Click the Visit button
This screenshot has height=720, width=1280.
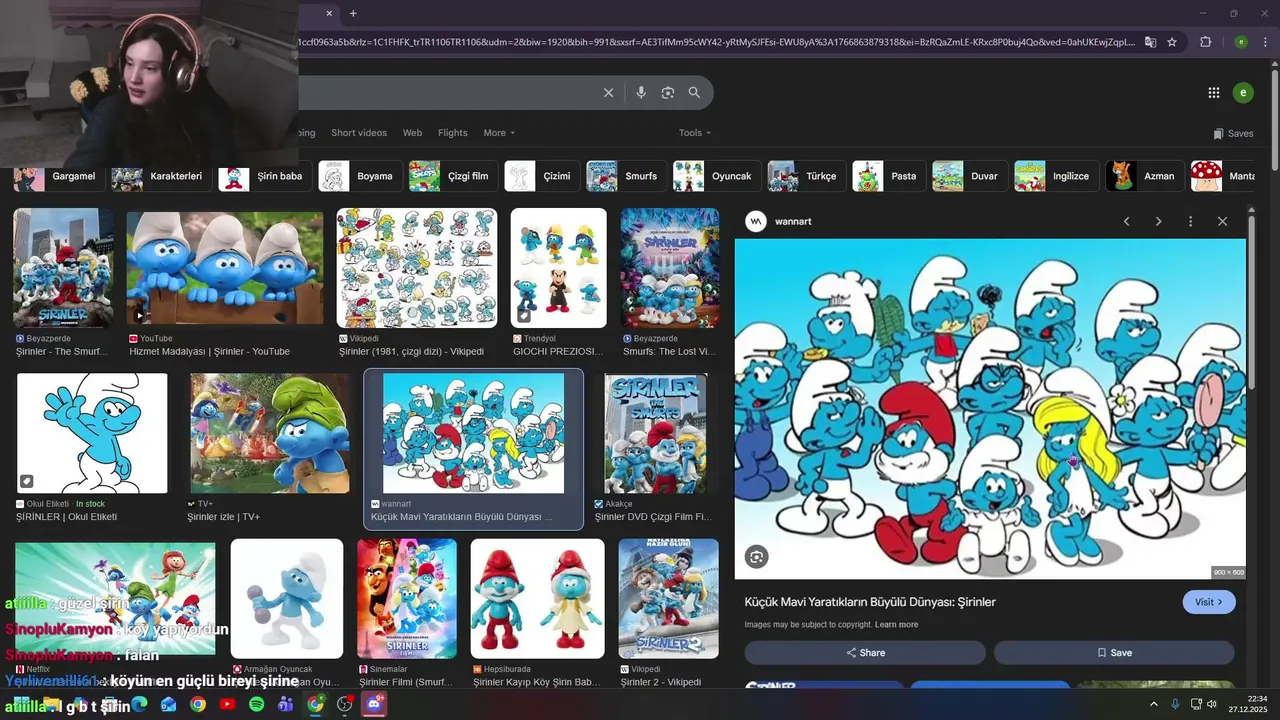pos(1209,602)
